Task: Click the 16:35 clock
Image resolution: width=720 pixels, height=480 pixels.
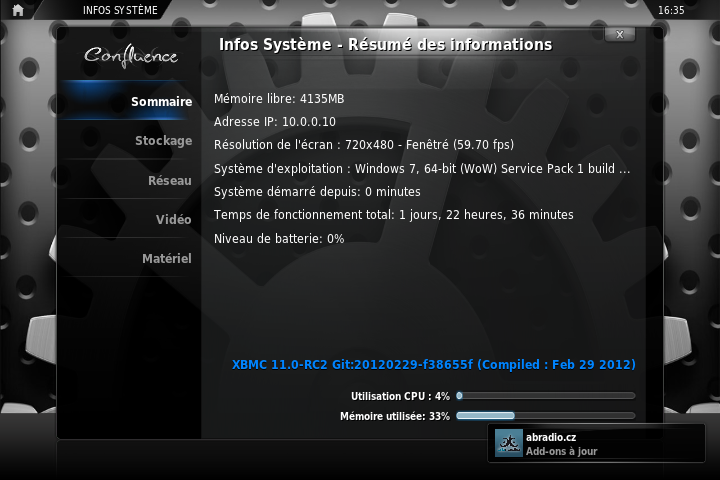Action: pos(671,10)
